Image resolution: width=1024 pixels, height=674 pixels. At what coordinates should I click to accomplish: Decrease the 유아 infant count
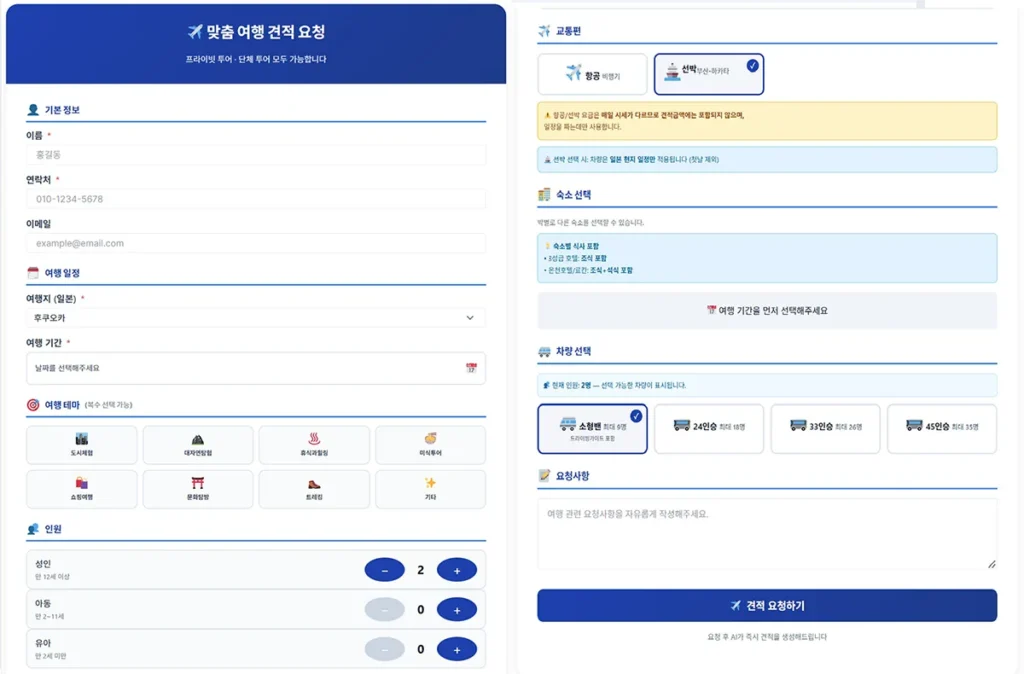click(x=385, y=650)
